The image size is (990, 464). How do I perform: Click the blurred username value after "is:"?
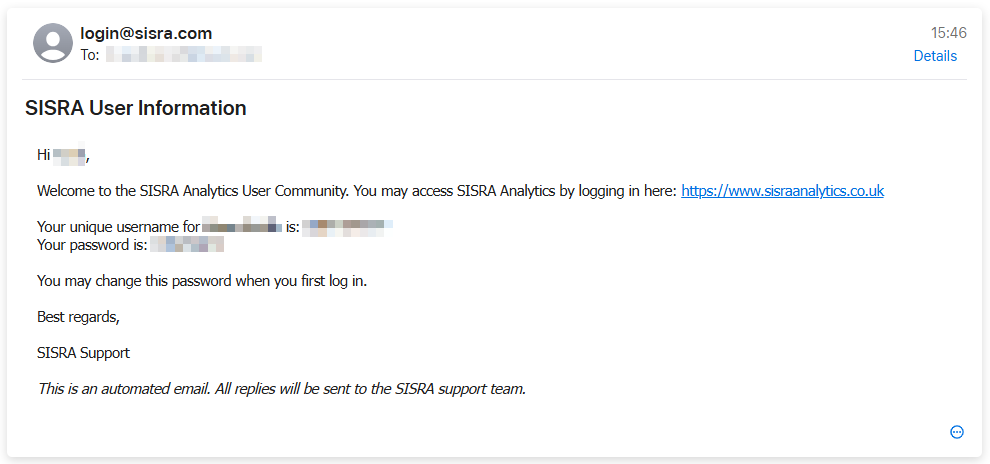[x=347, y=227]
